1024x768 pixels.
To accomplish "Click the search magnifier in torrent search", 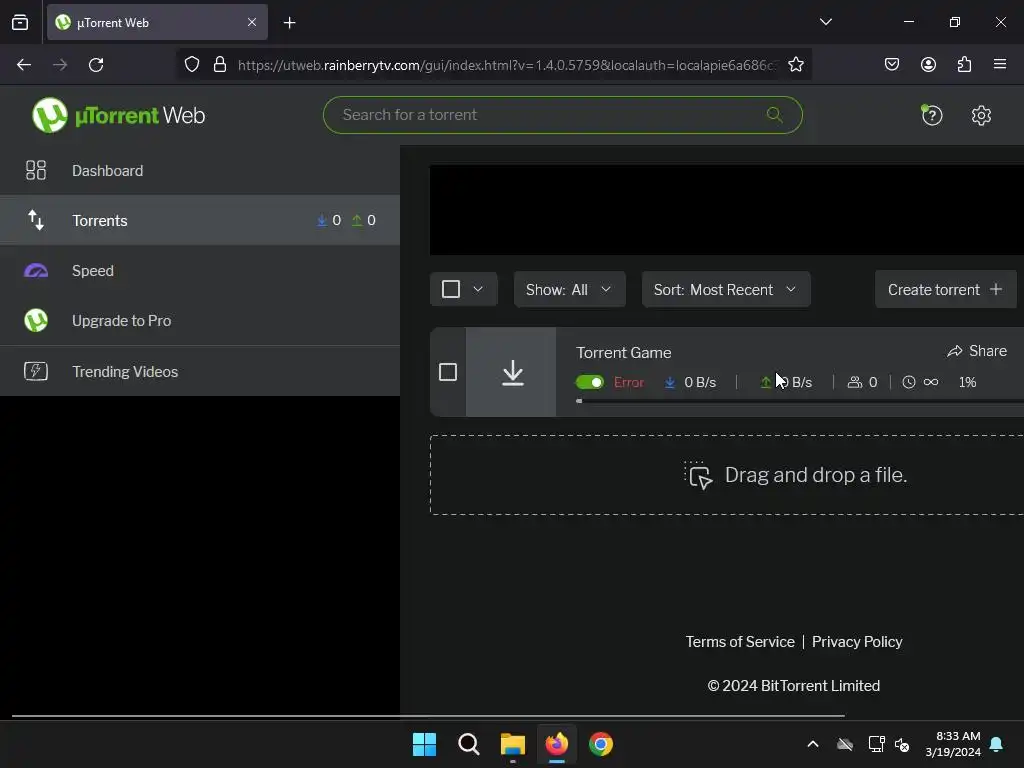I will click(775, 115).
